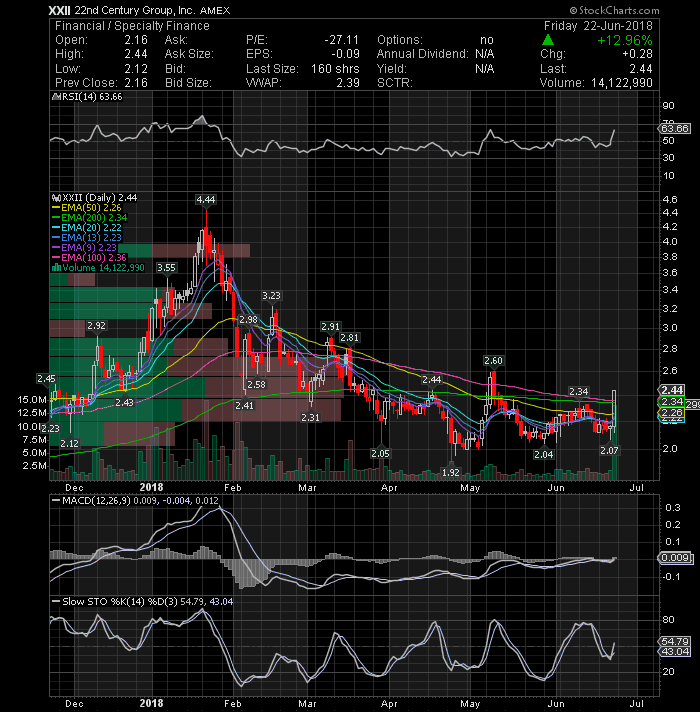Screen dimensions: 700x712
Task: Click the 2.07 low price annotation
Action: point(609,450)
